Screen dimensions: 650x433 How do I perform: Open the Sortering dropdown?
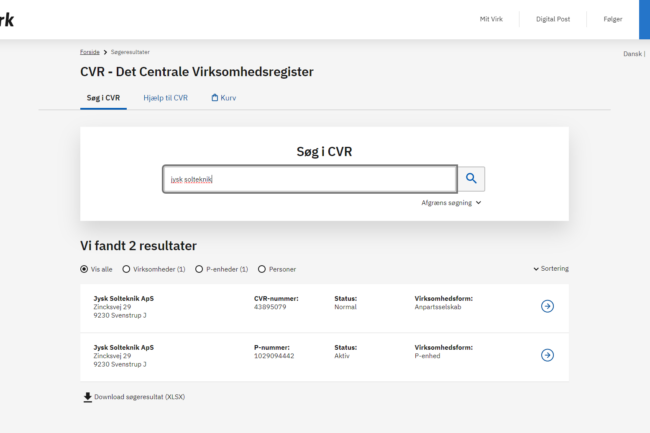coord(551,269)
